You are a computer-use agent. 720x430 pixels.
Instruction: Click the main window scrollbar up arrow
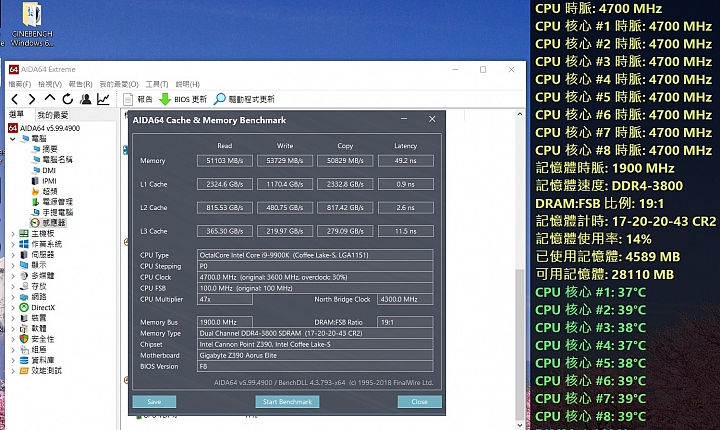520,114
